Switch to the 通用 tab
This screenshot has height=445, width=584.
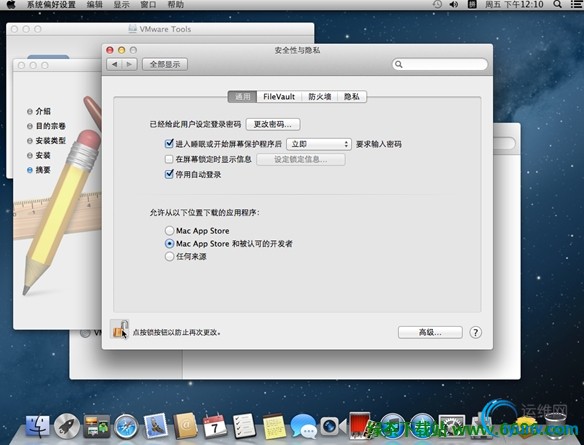tap(242, 96)
